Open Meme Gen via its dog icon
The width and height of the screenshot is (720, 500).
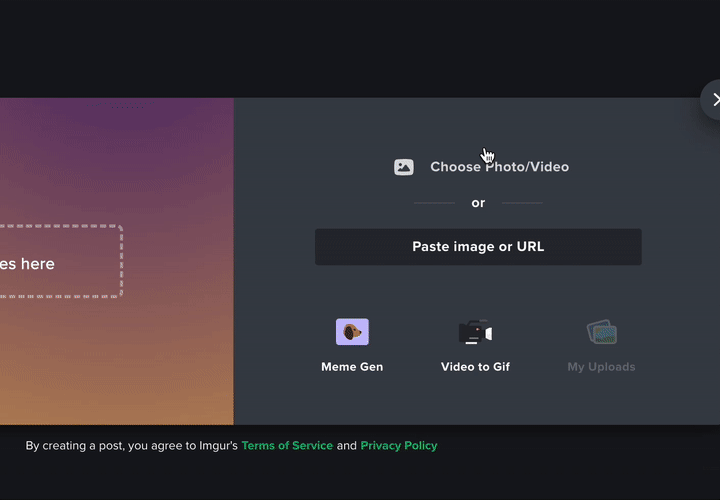[352, 331]
